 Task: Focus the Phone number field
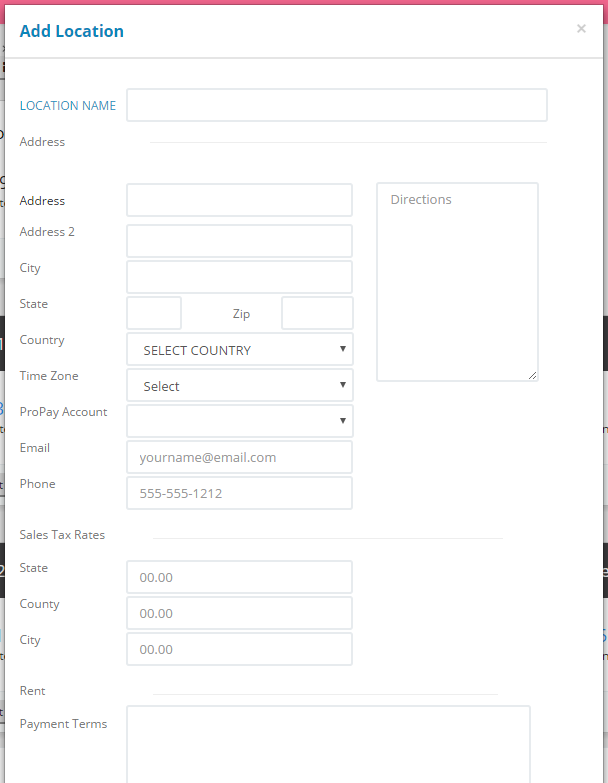239,493
